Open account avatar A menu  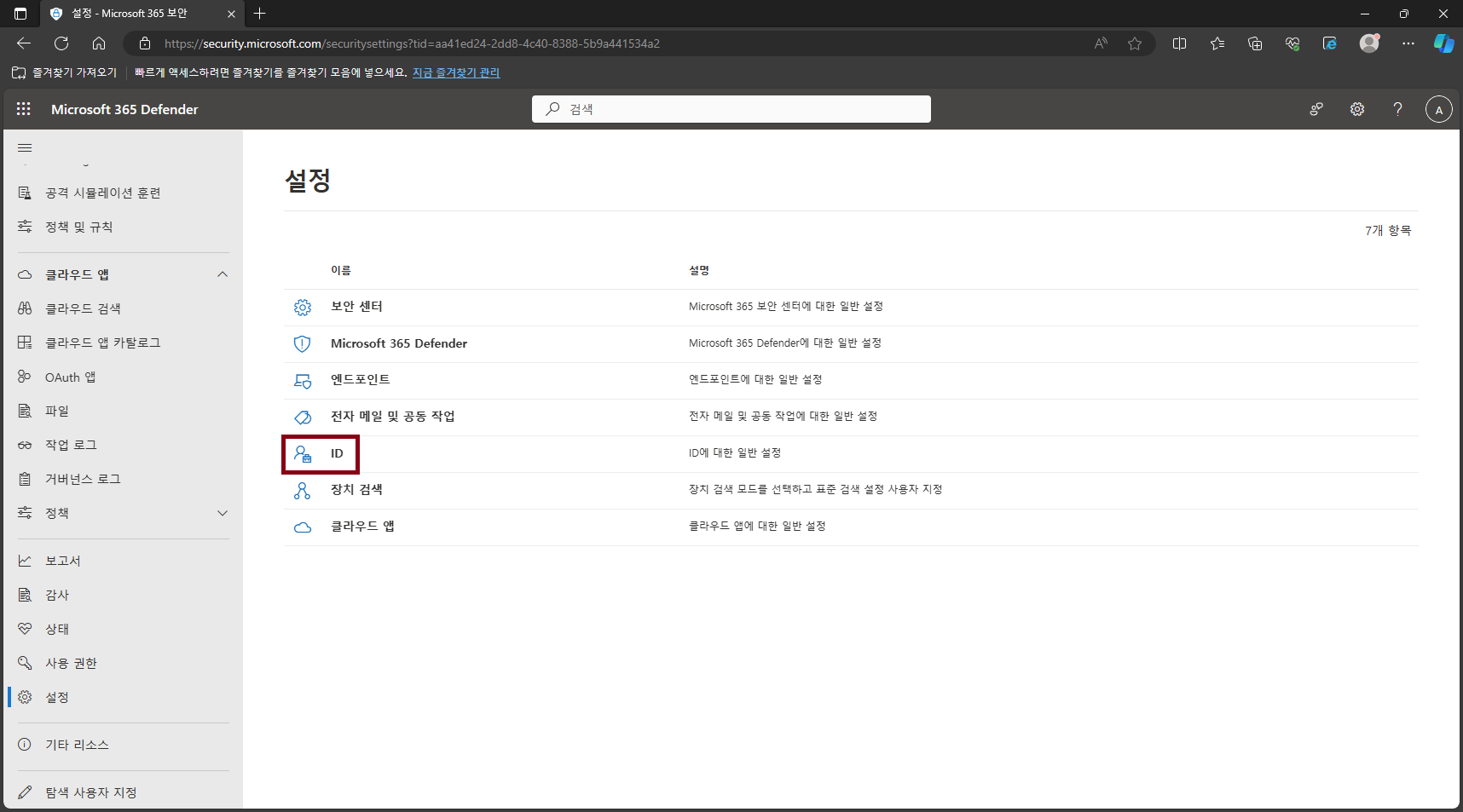tap(1439, 109)
